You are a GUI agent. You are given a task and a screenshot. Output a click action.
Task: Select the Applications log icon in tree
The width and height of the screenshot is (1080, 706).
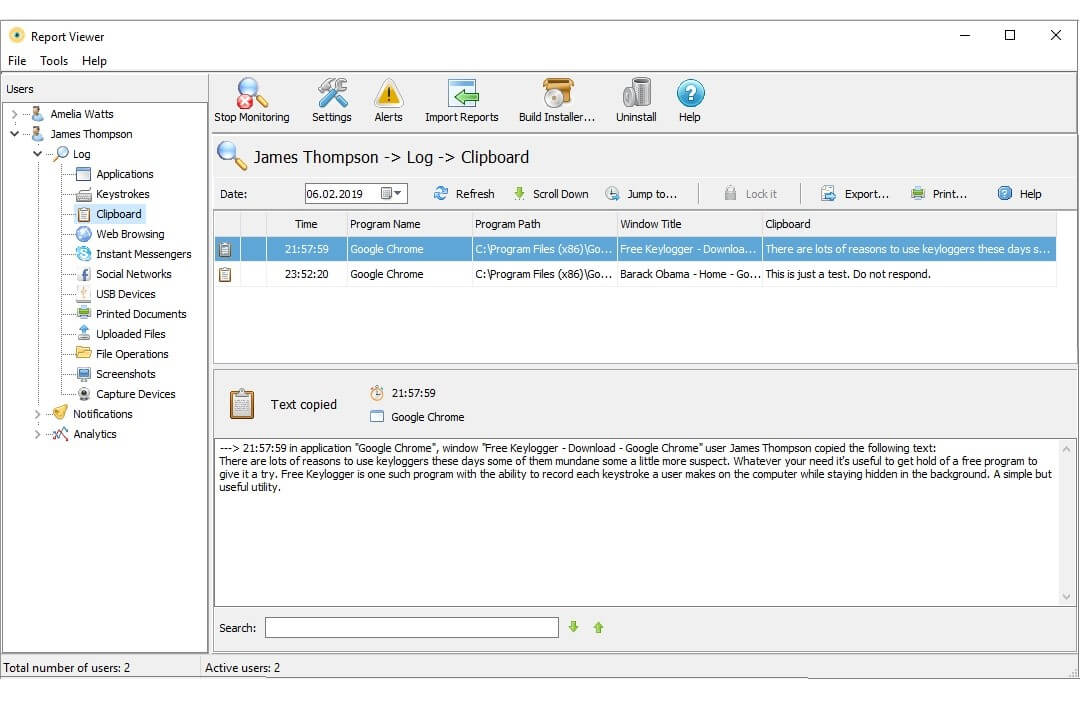pyautogui.click(x=83, y=174)
